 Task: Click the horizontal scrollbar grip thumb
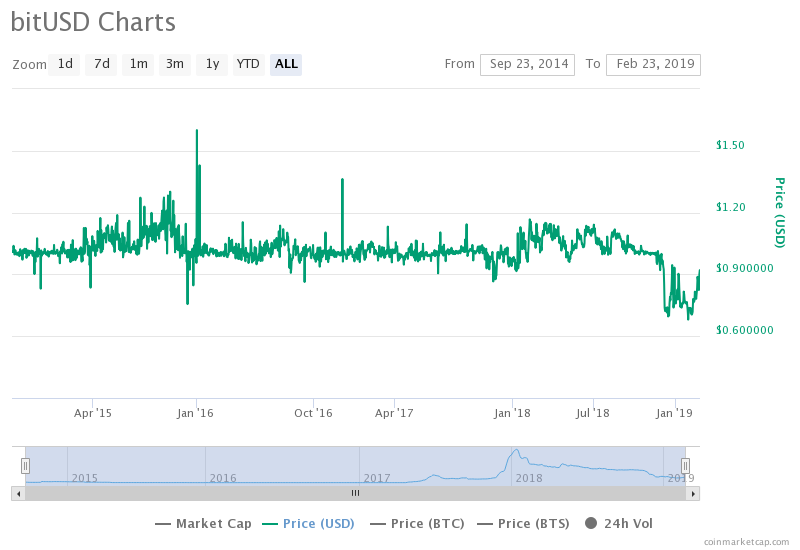[356, 493]
